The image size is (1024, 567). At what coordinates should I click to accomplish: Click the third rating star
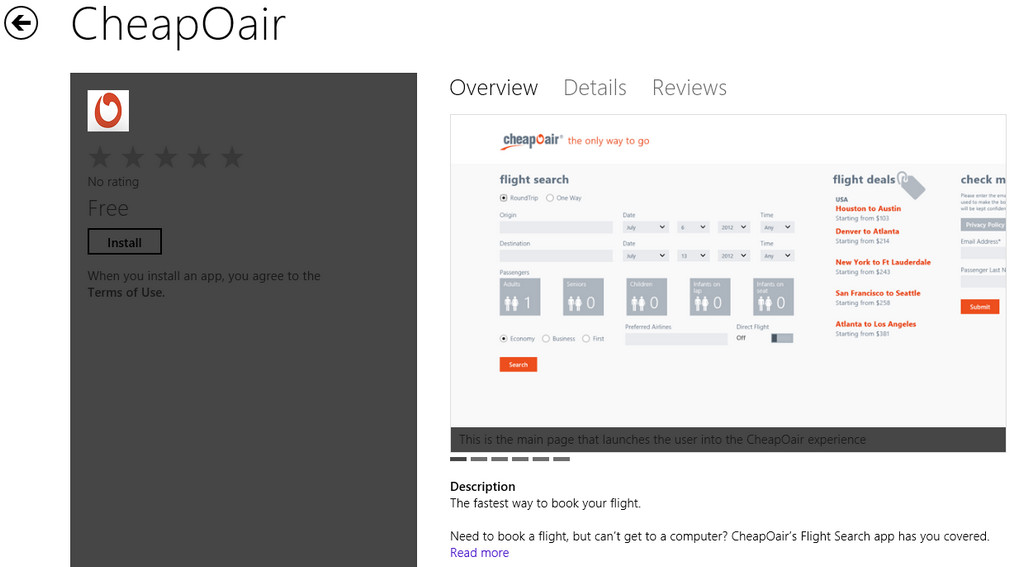(166, 157)
